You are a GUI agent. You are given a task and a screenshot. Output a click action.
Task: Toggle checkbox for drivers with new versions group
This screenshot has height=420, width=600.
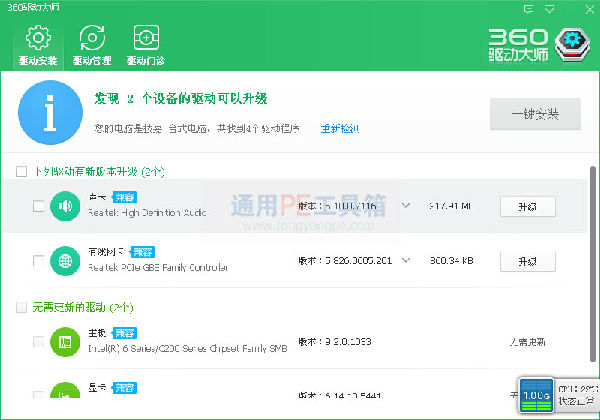tap(21, 171)
